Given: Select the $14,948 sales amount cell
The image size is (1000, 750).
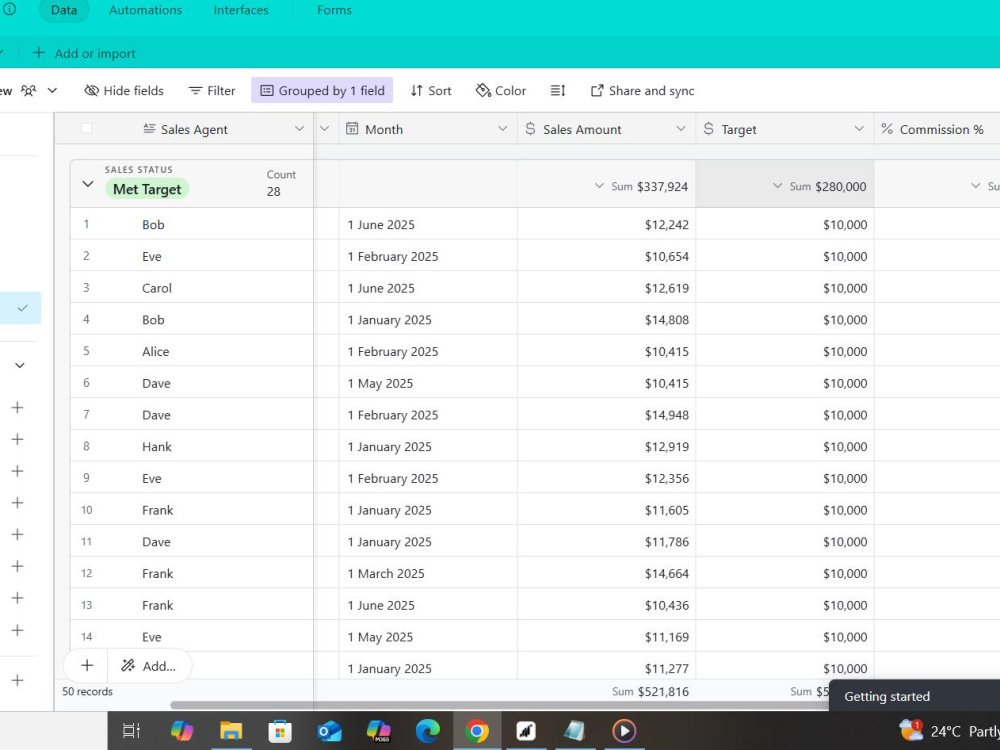Looking at the screenshot, I should (607, 415).
